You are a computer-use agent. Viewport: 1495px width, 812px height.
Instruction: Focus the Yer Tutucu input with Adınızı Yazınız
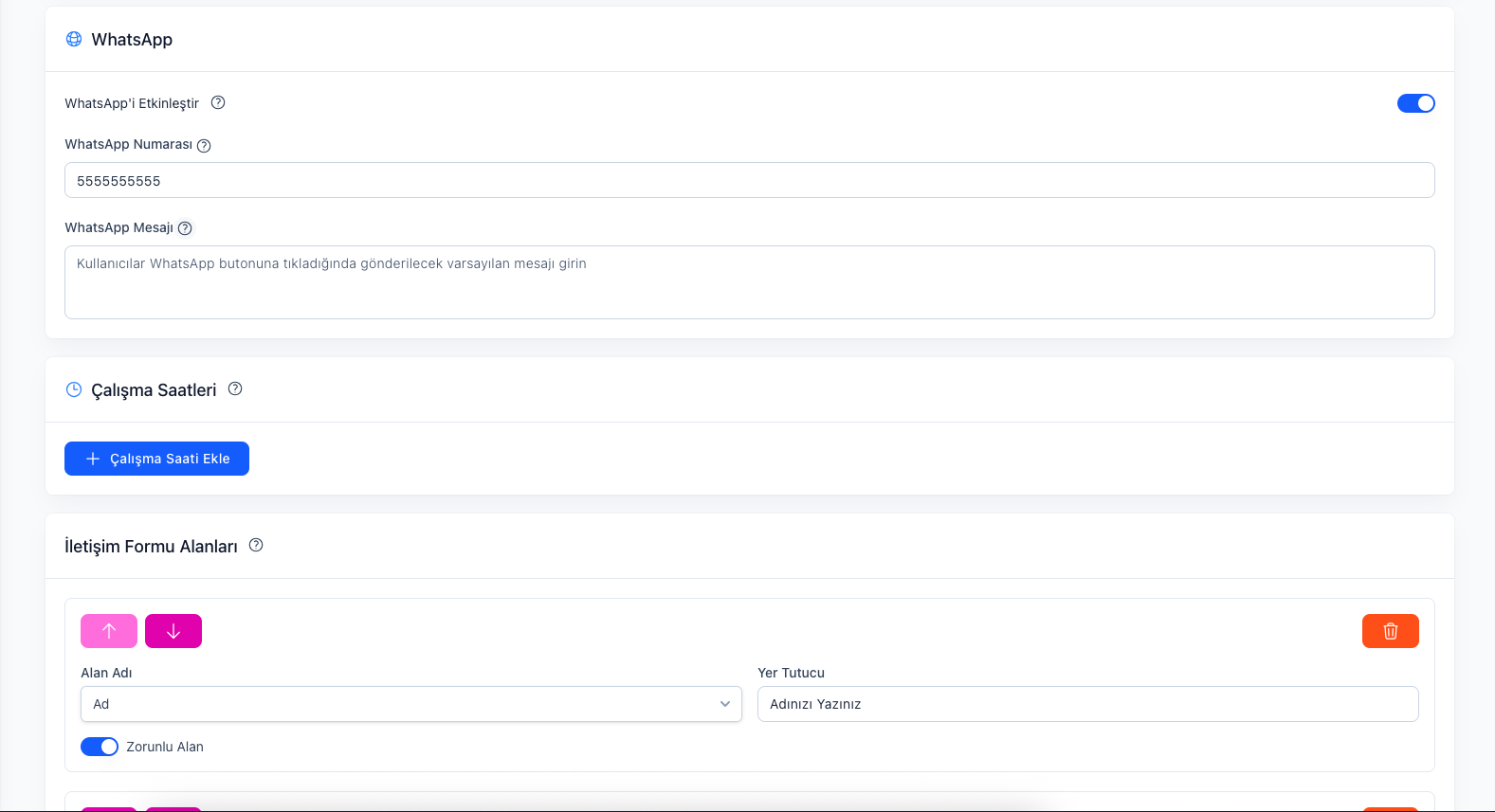point(1088,704)
